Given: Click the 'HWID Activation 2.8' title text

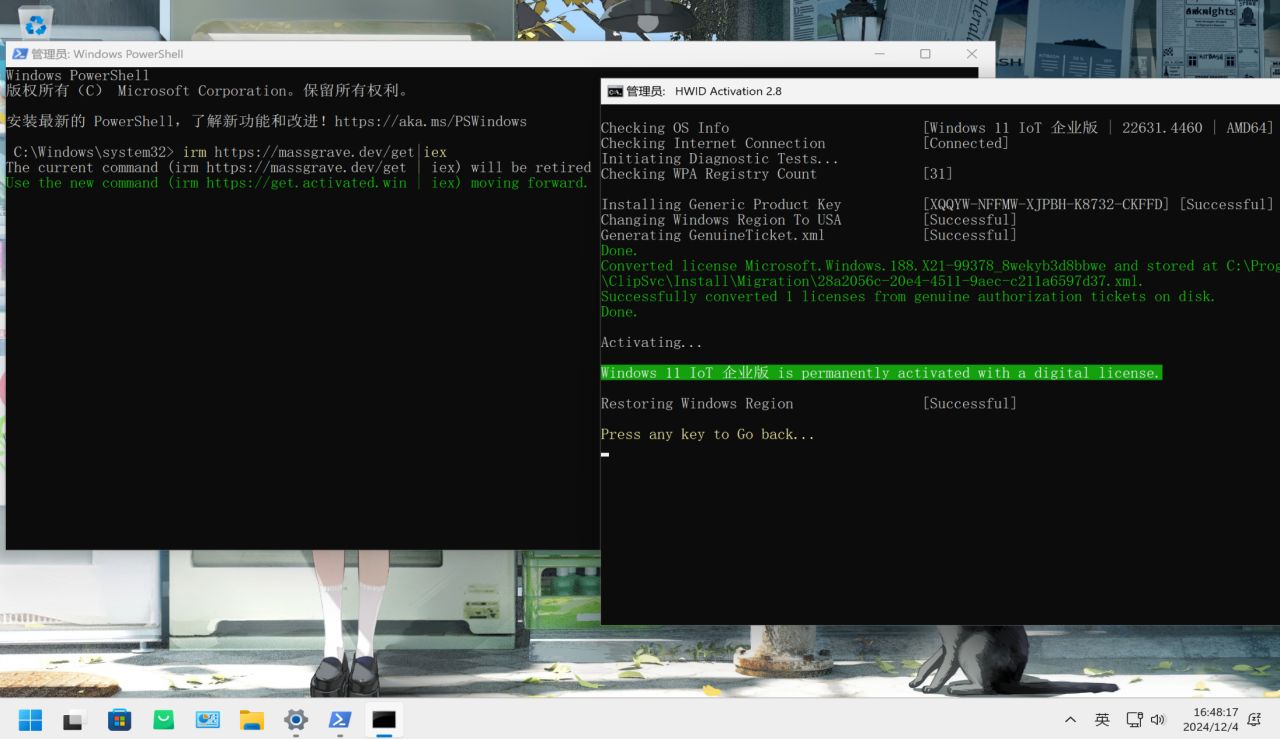Looking at the screenshot, I should tap(728, 91).
